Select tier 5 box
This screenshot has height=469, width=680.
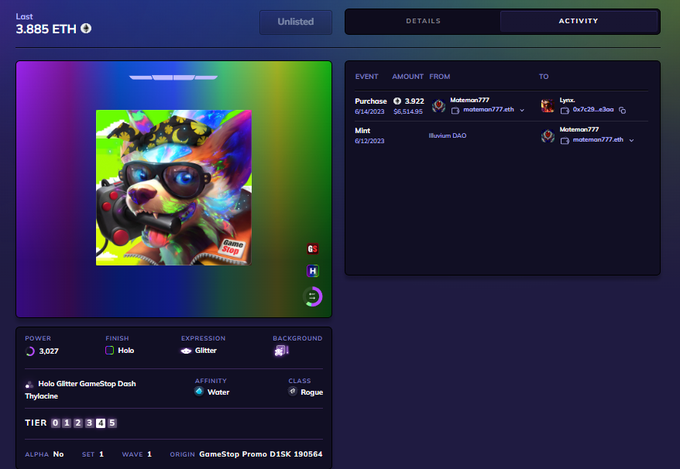point(112,423)
